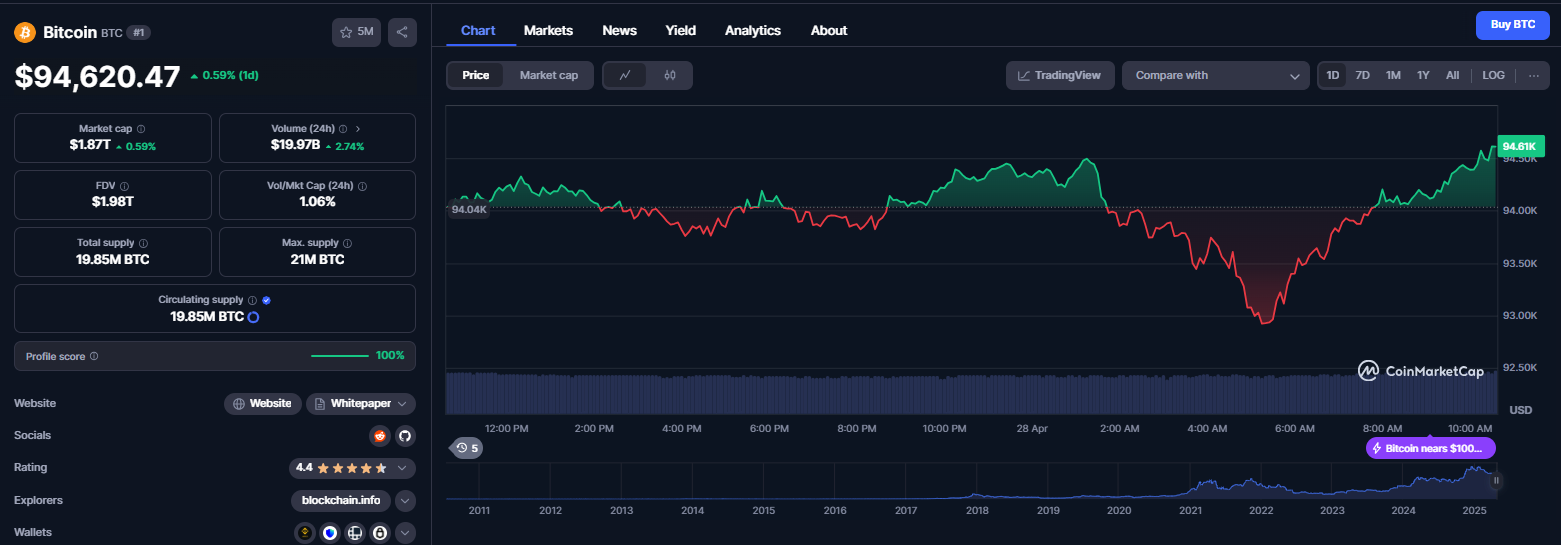Click the Total supply info icon
The height and width of the screenshot is (545, 1561).
[x=144, y=243]
